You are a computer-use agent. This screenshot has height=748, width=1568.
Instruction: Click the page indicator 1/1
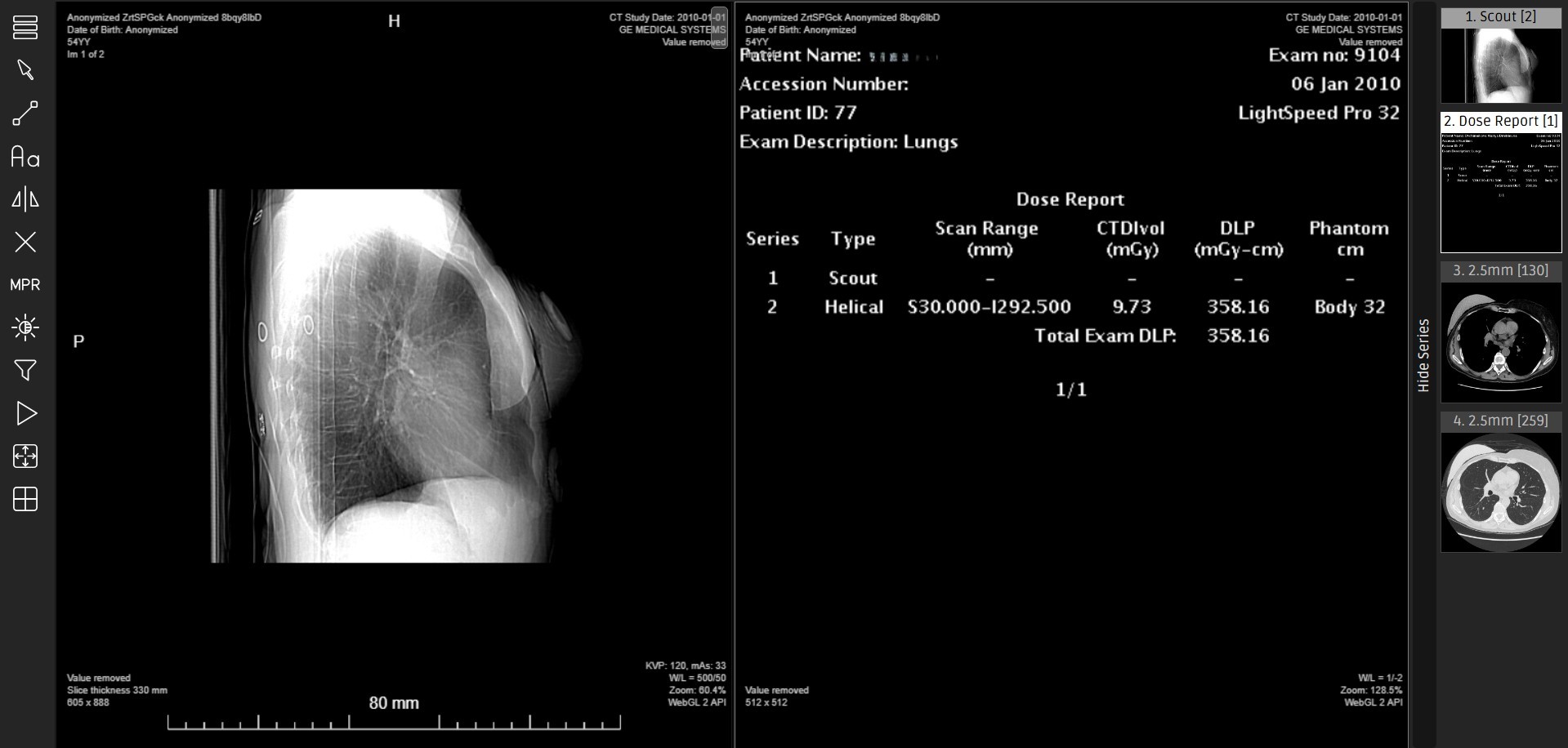[x=1071, y=390]
